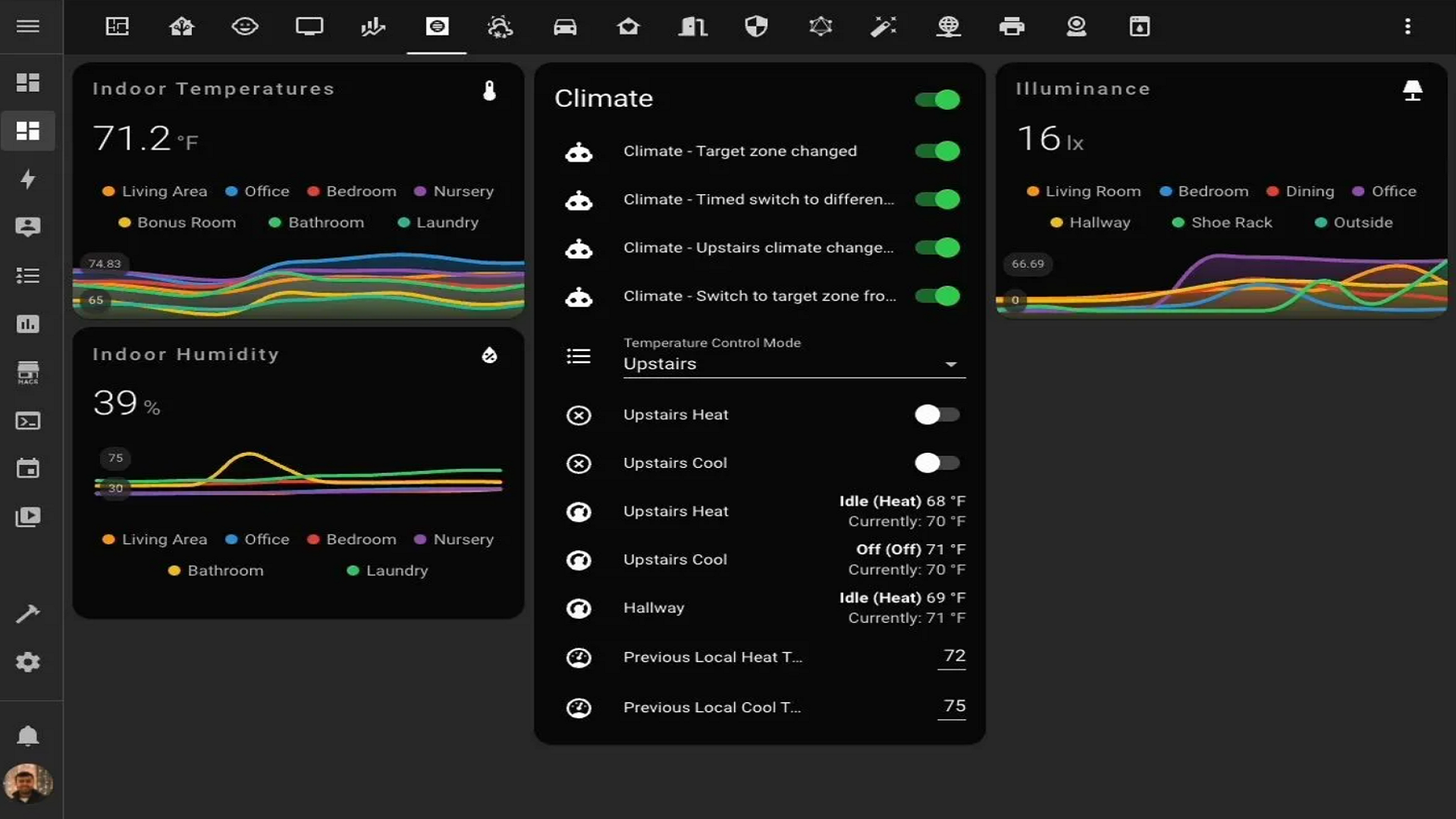Open Developer Tools hammer icon
The image size is (1456, 819).
click(28, 613)
